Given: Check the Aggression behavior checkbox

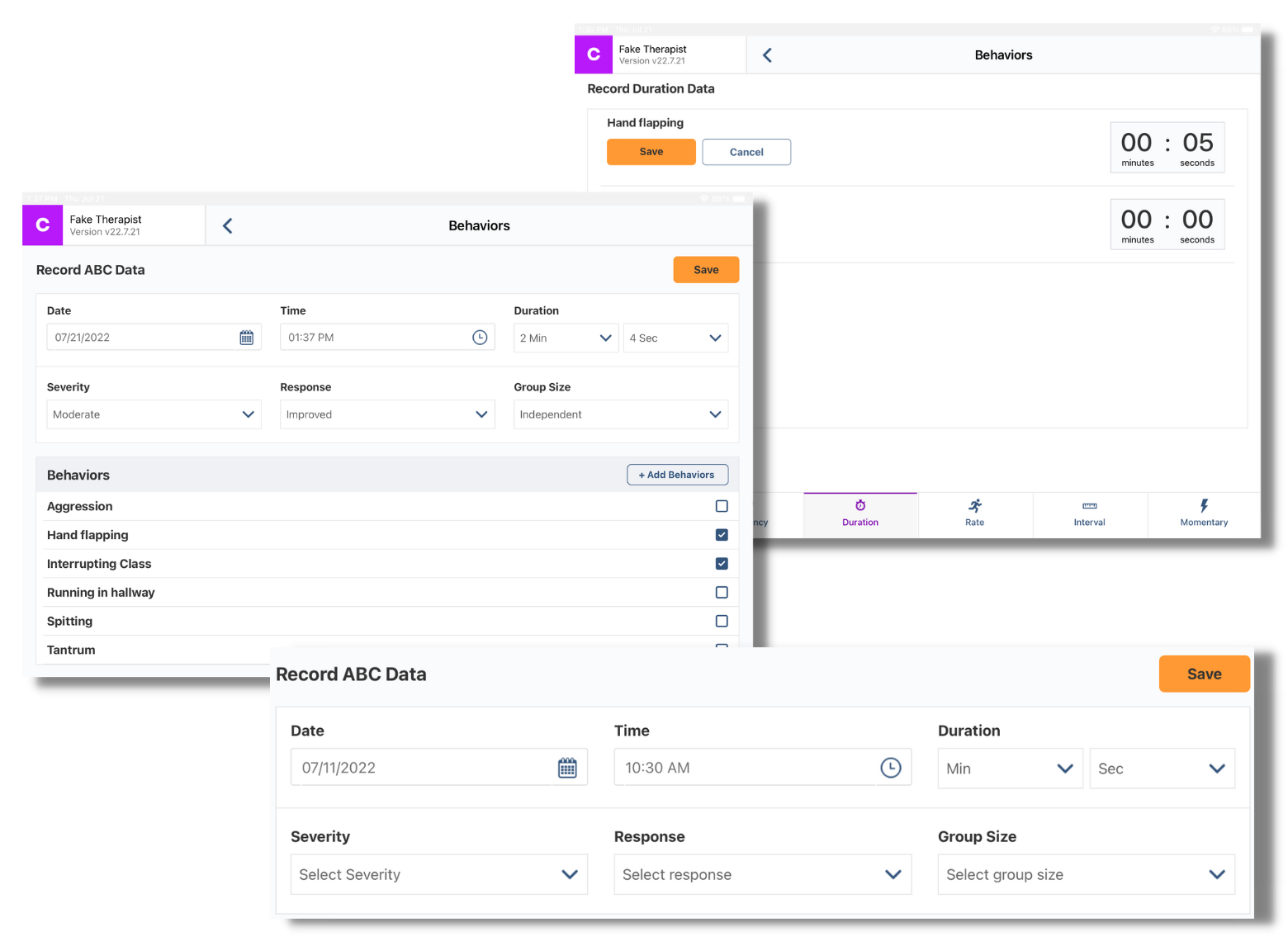Looking at the screenshot, I should pyautogui.click(x=722, y=506).
